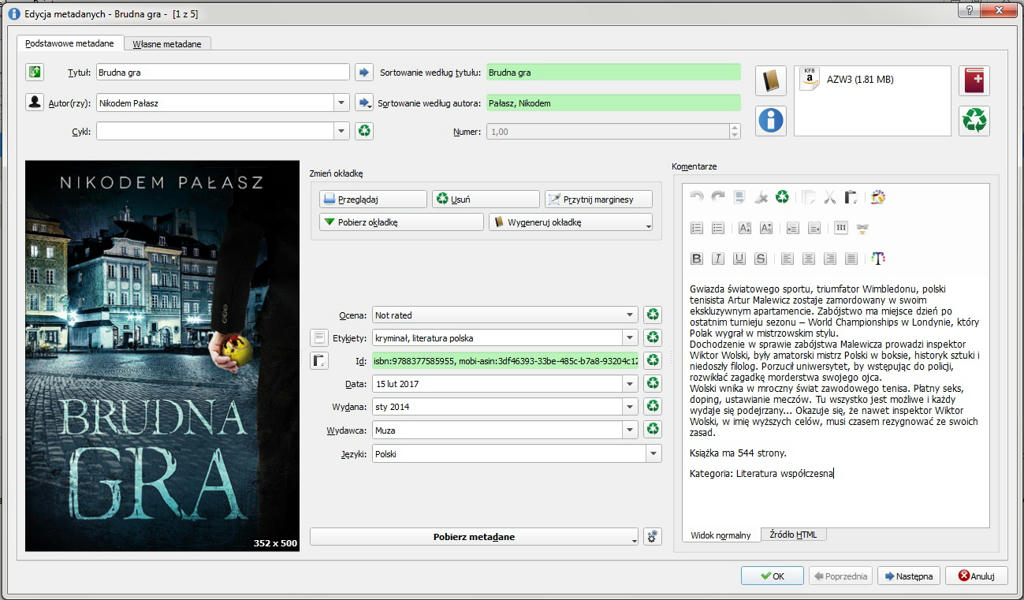
Task: Click the Pobierz metadane button
Action: [473, 537]
